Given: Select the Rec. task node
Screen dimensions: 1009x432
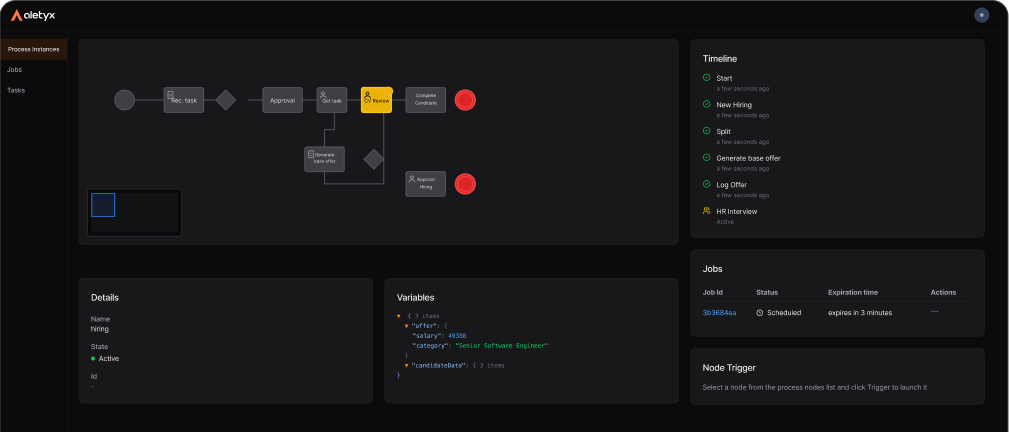Looking at the screenshot, I should point(183,100).
